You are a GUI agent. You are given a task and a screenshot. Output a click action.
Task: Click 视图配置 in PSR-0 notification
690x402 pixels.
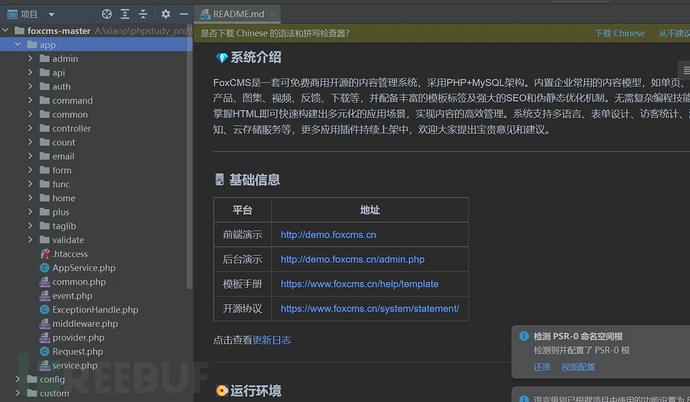[577, 367]
